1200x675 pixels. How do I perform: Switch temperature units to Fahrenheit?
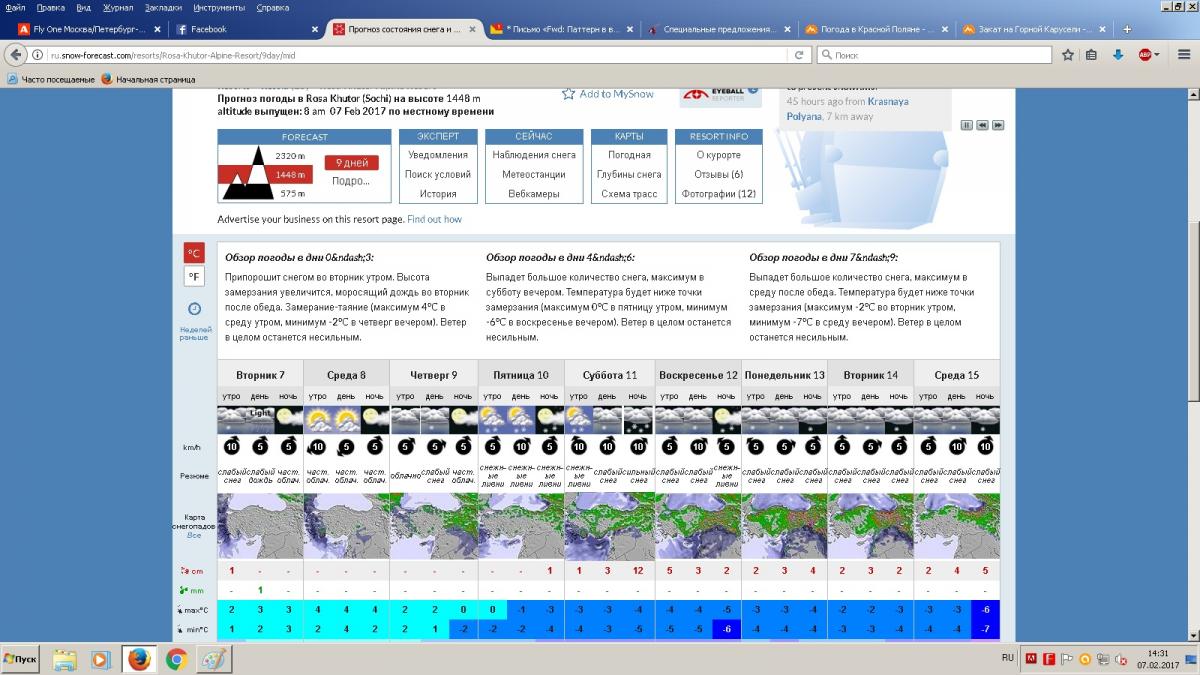coord(195,277)
